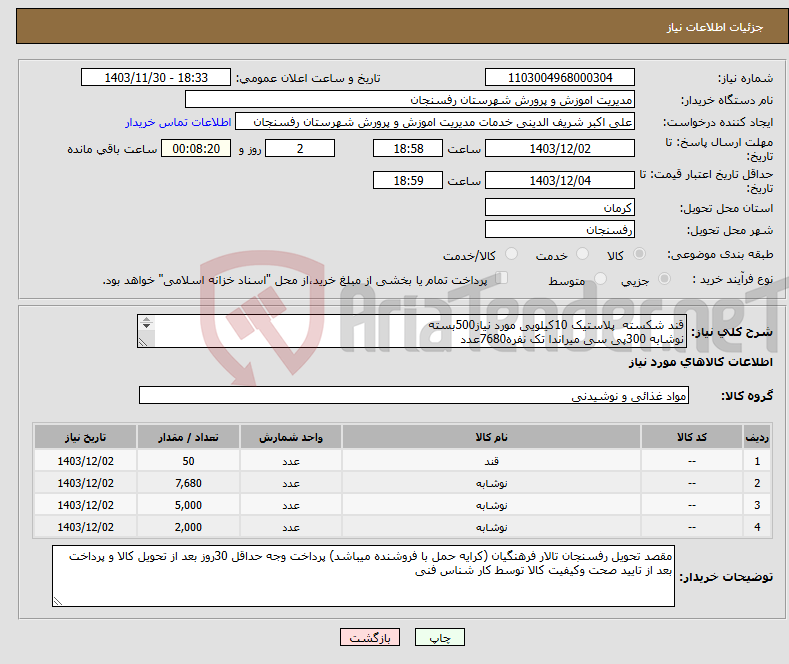Click quantity 50 in row 1
This screenshot has width=789, height=664.
coord(188,461)
